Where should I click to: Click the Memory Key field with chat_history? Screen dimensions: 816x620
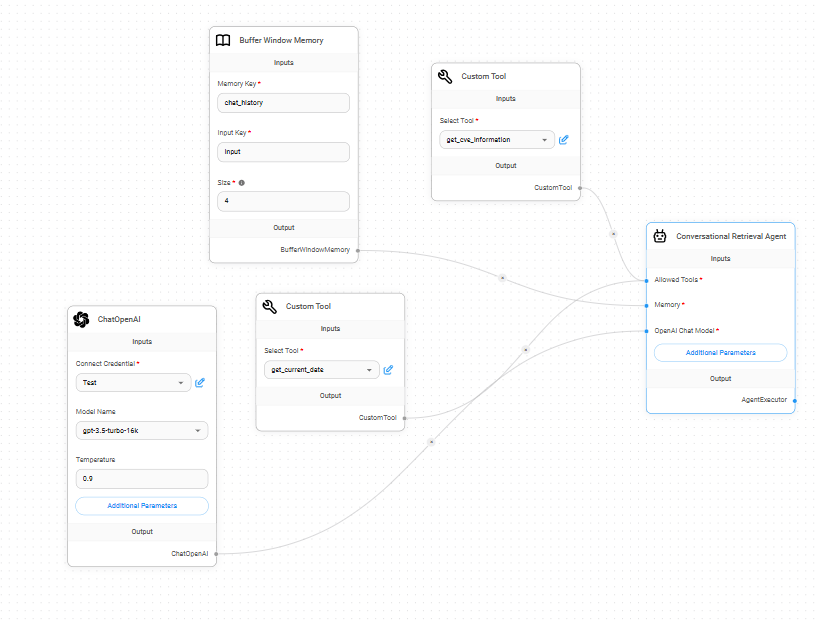tap(283, 103)
